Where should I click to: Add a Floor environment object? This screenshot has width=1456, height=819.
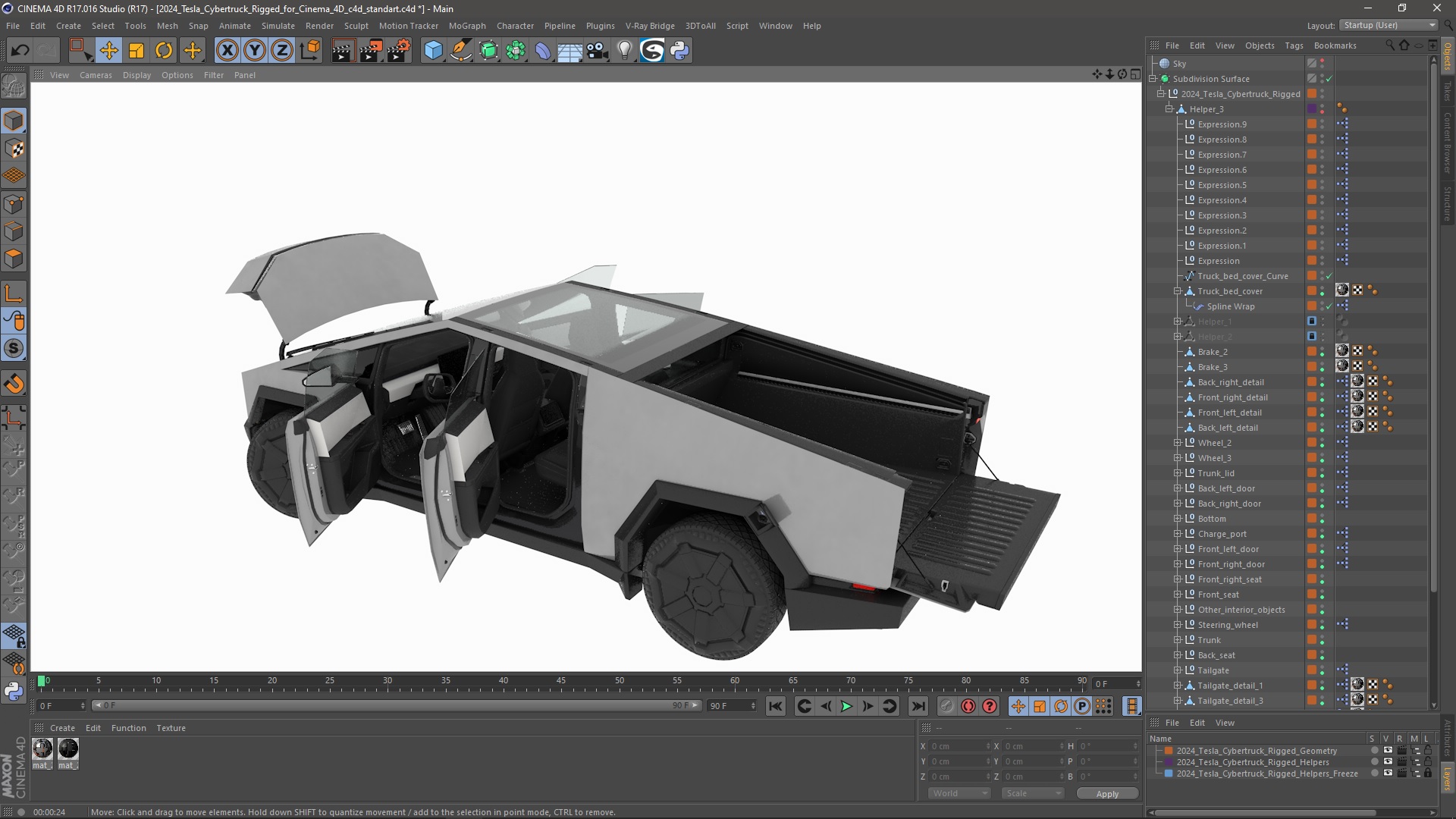570,51
